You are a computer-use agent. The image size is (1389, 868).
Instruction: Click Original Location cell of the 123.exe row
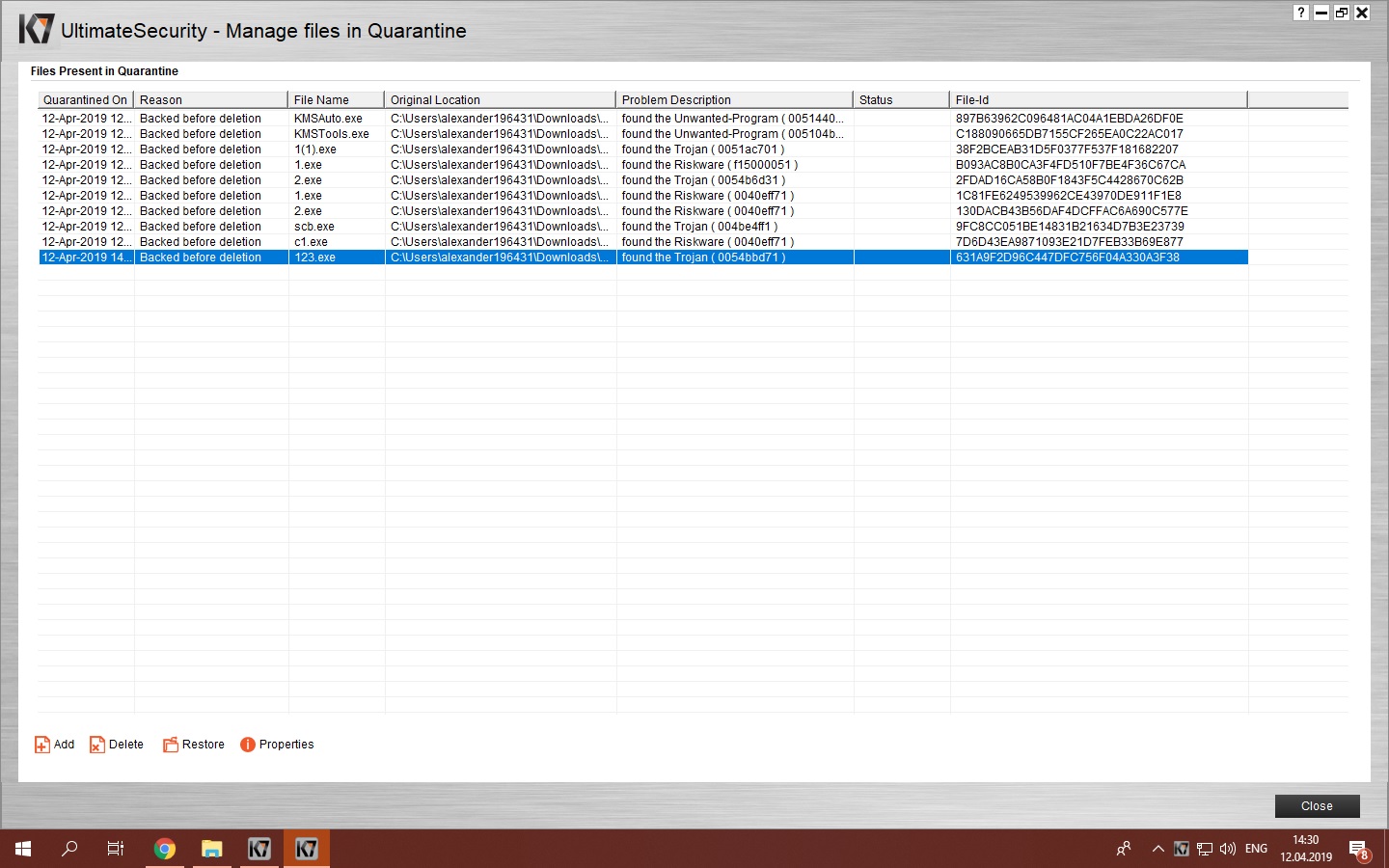tap(501, 258)
